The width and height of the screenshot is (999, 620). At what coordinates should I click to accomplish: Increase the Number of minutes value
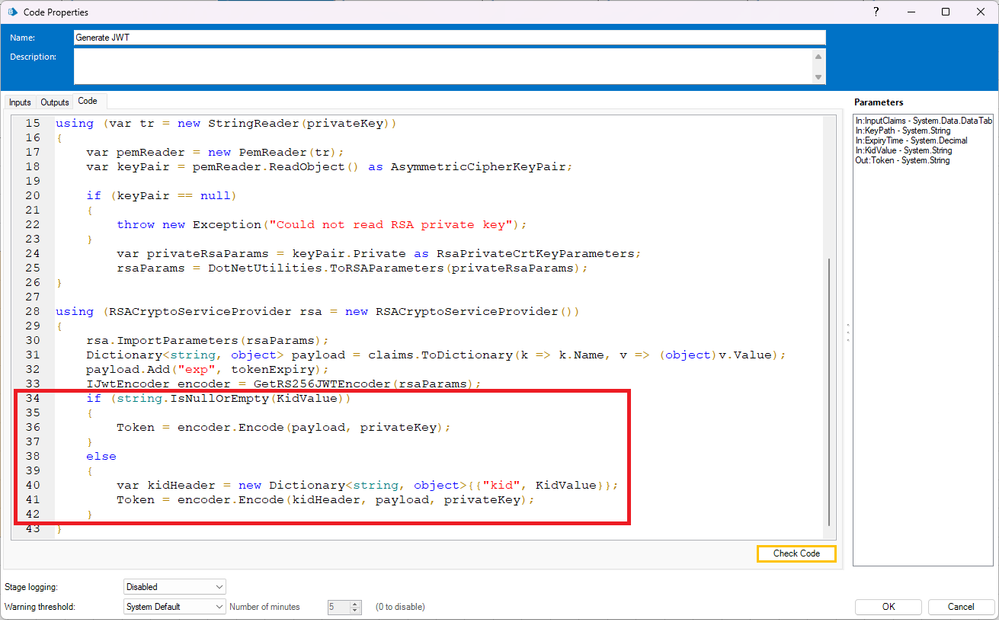tap(355, 603)
